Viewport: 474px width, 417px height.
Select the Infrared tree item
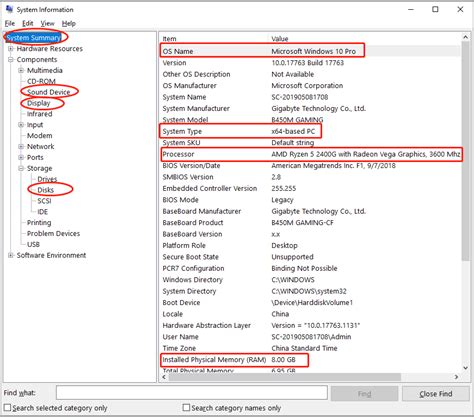[x=40, y=114]
